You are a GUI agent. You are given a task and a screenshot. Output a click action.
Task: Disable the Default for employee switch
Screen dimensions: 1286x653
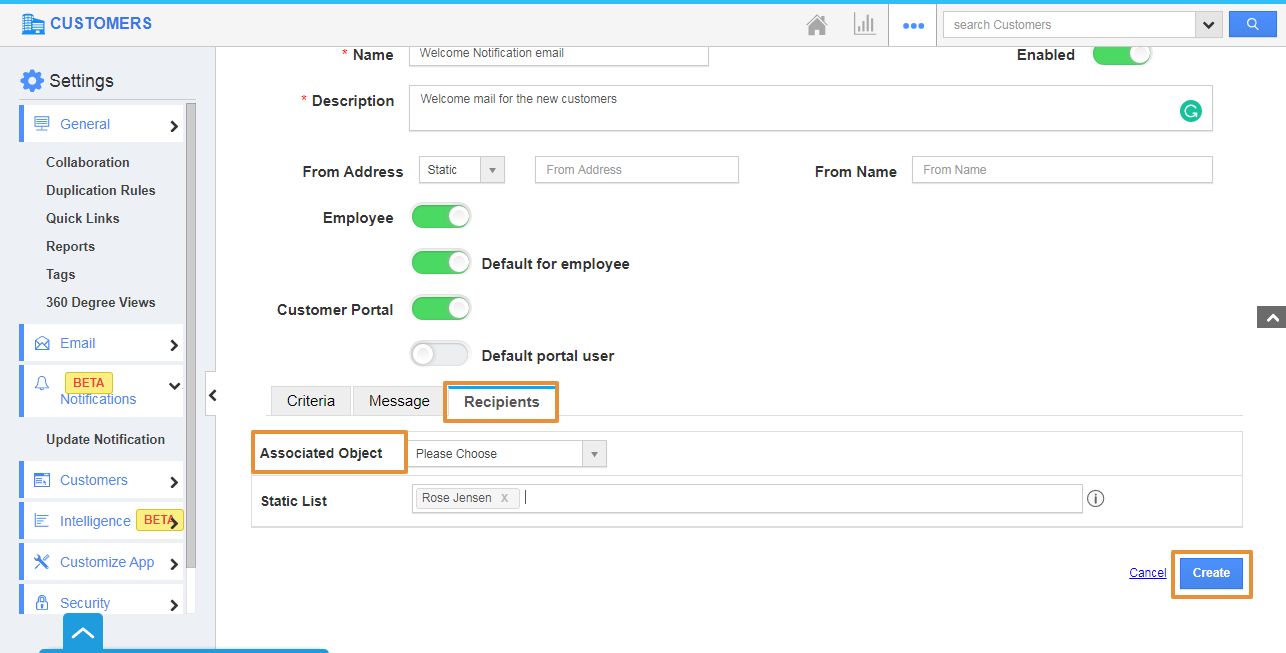[441, 263]
